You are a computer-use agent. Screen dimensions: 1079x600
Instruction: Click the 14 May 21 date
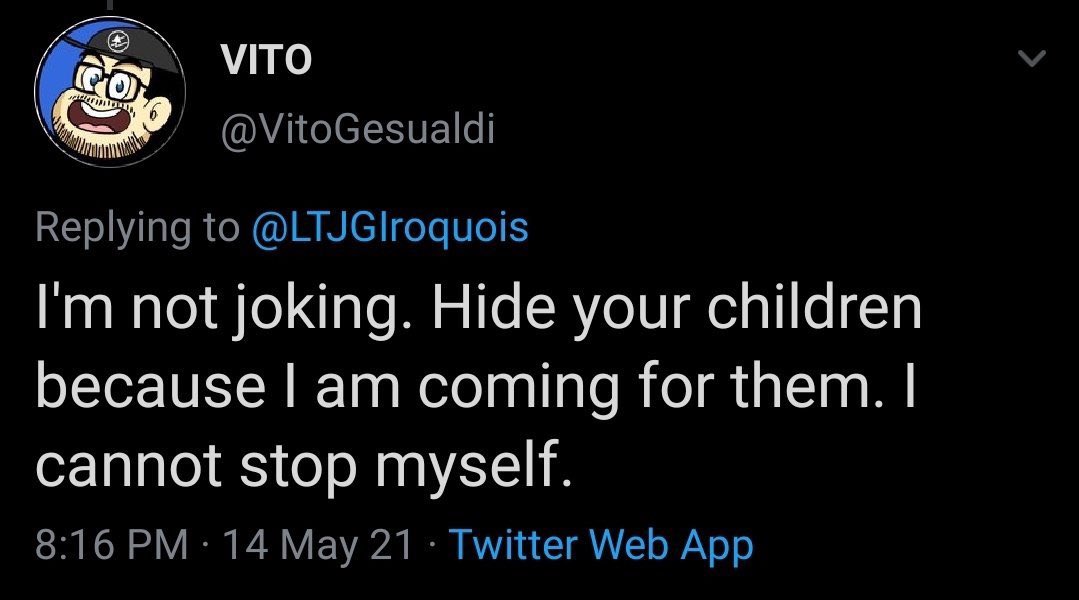pos(318,545)
